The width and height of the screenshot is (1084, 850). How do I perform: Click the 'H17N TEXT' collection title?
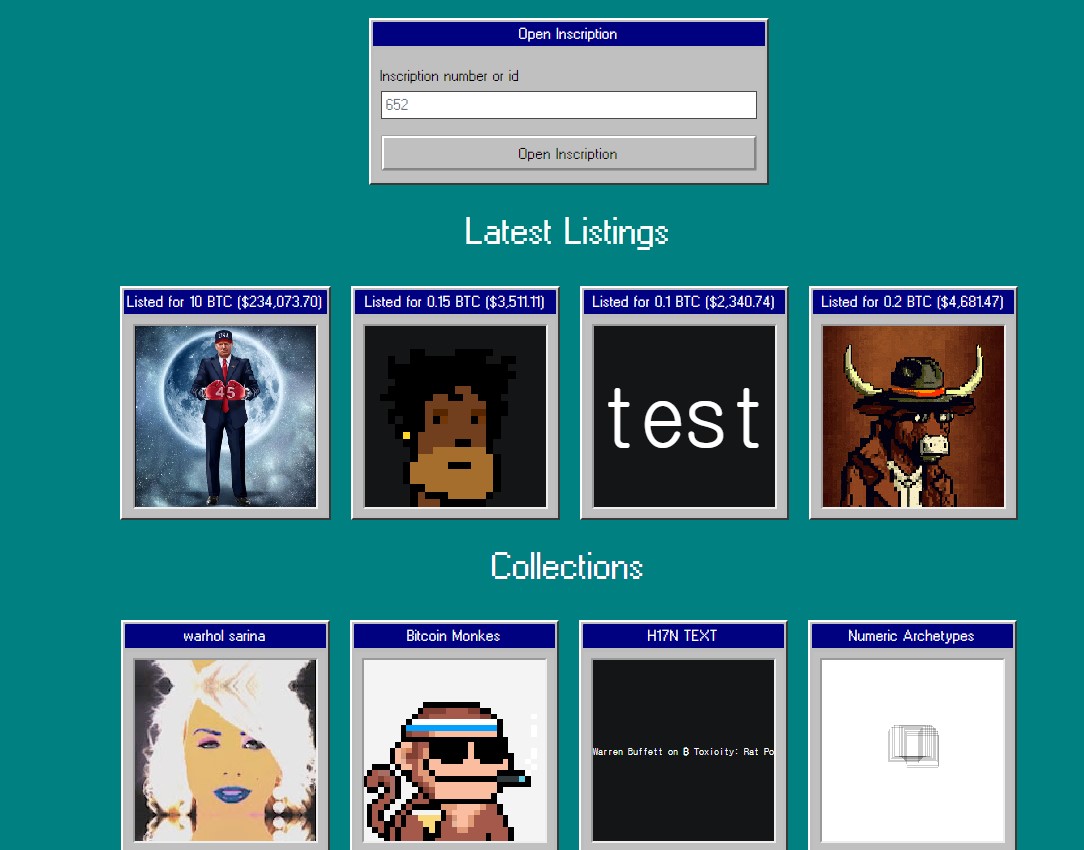tap(684, 636)
